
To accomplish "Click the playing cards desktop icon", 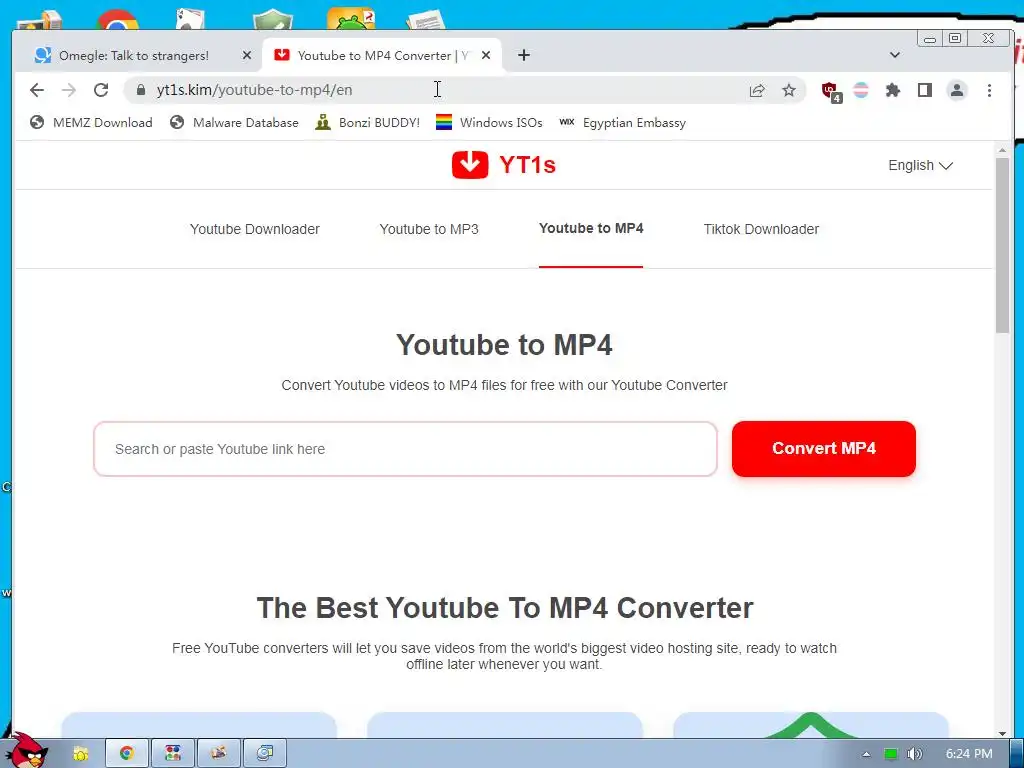I will pos(190,18).
